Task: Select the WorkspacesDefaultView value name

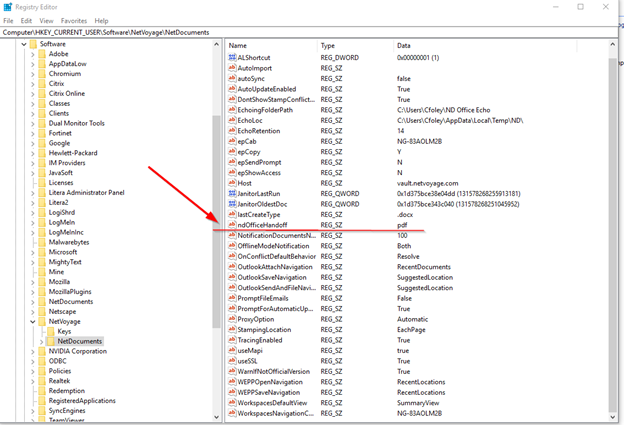Action: coord(272,403)
